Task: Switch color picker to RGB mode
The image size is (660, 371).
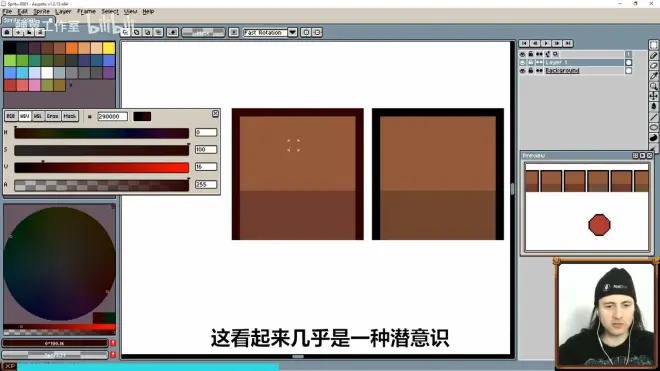Action: pos(11,116)
